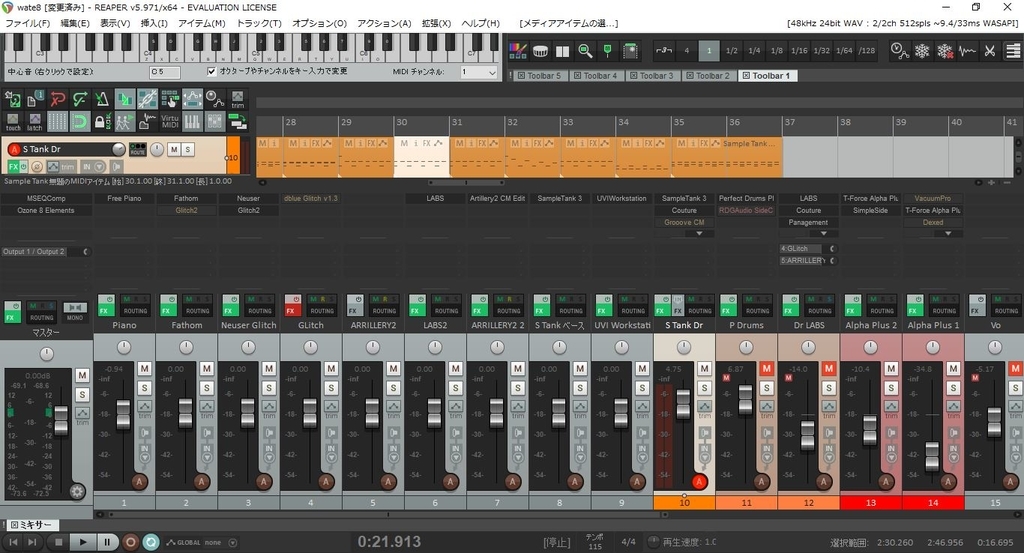1024x553 pixels.
Task: Expand the S Tank Dr FX list arrow
Action: tap(699, 234)
